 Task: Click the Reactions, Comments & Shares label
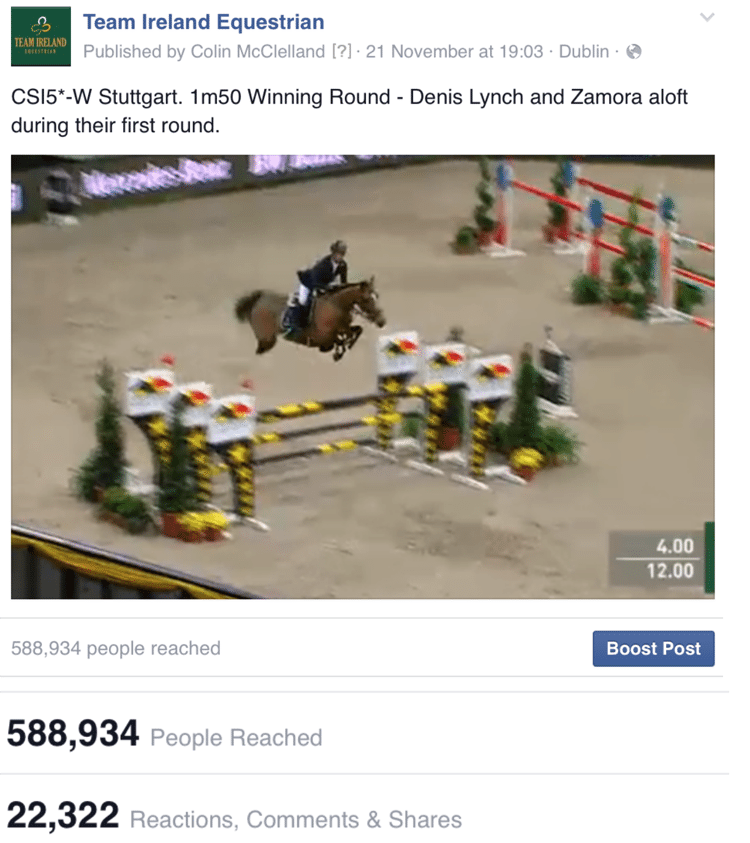tap(296, 820)
